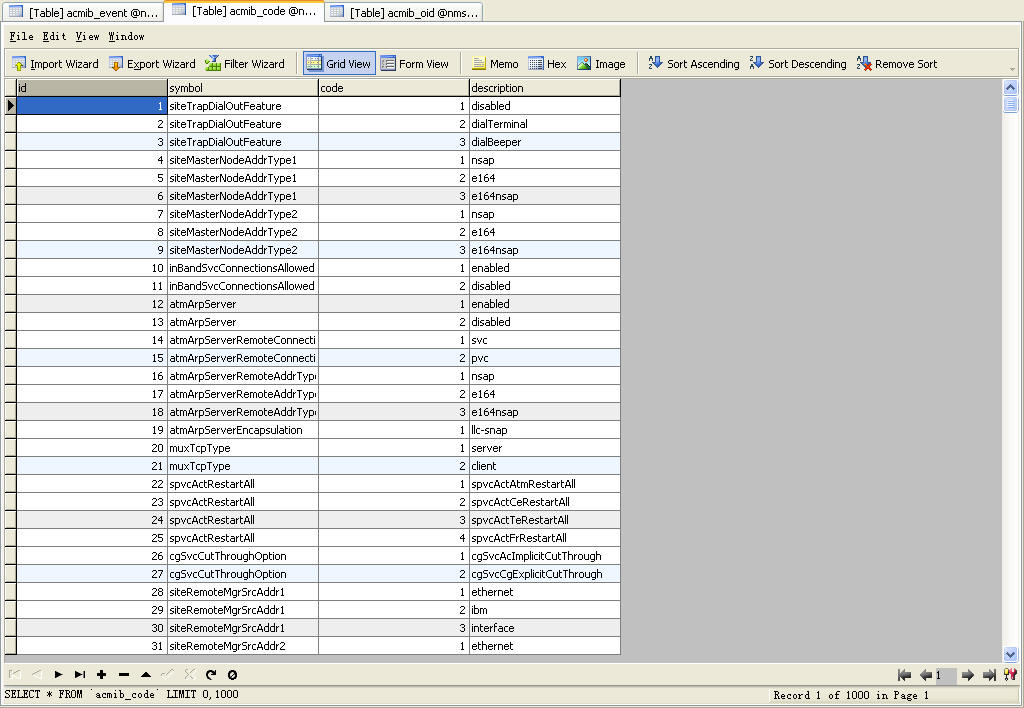Open the record limit settings icon
The image size is (1024, 708).
pos(1010,675)
